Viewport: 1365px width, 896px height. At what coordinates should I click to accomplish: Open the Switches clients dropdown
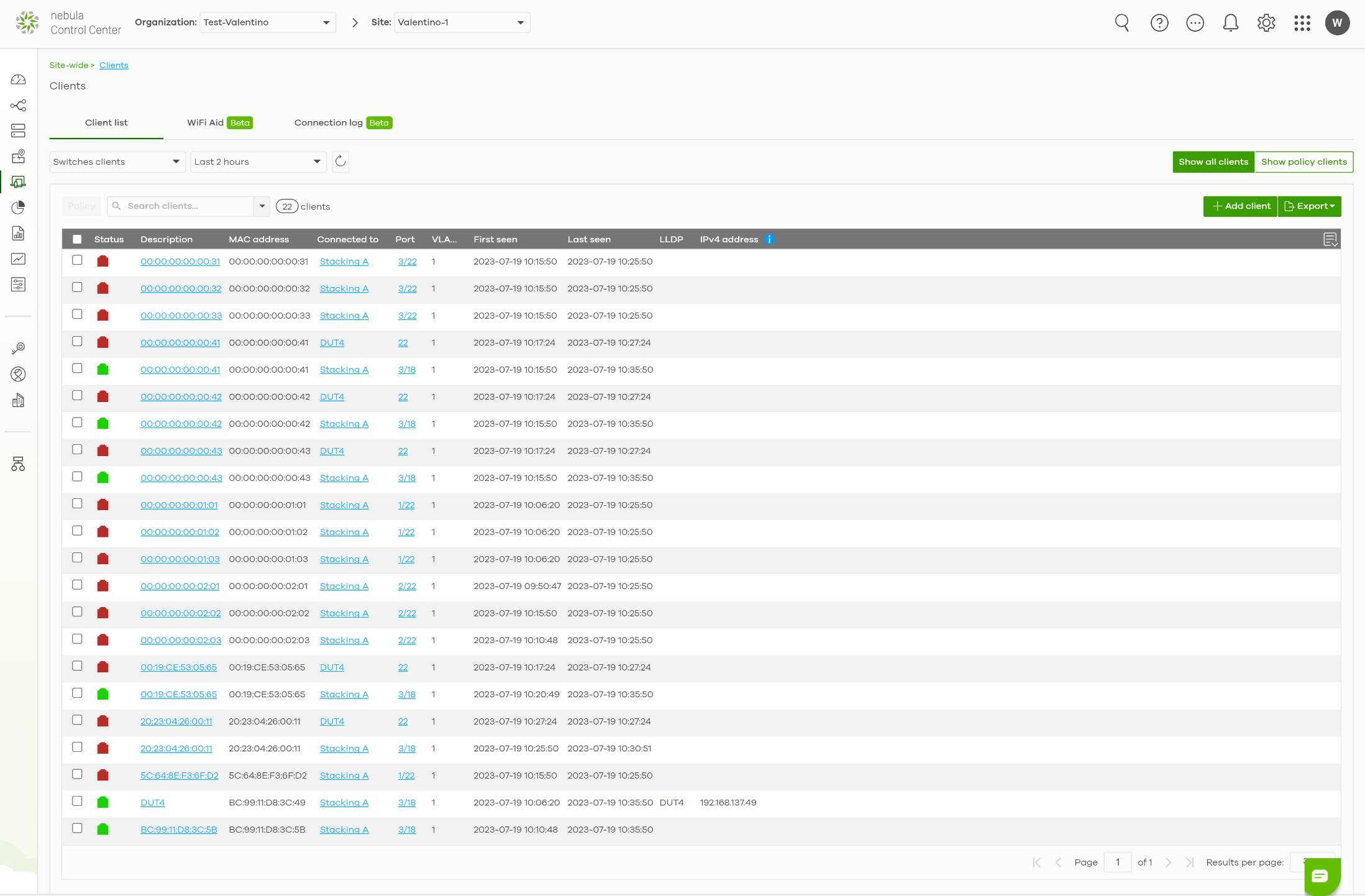[117, 162]
